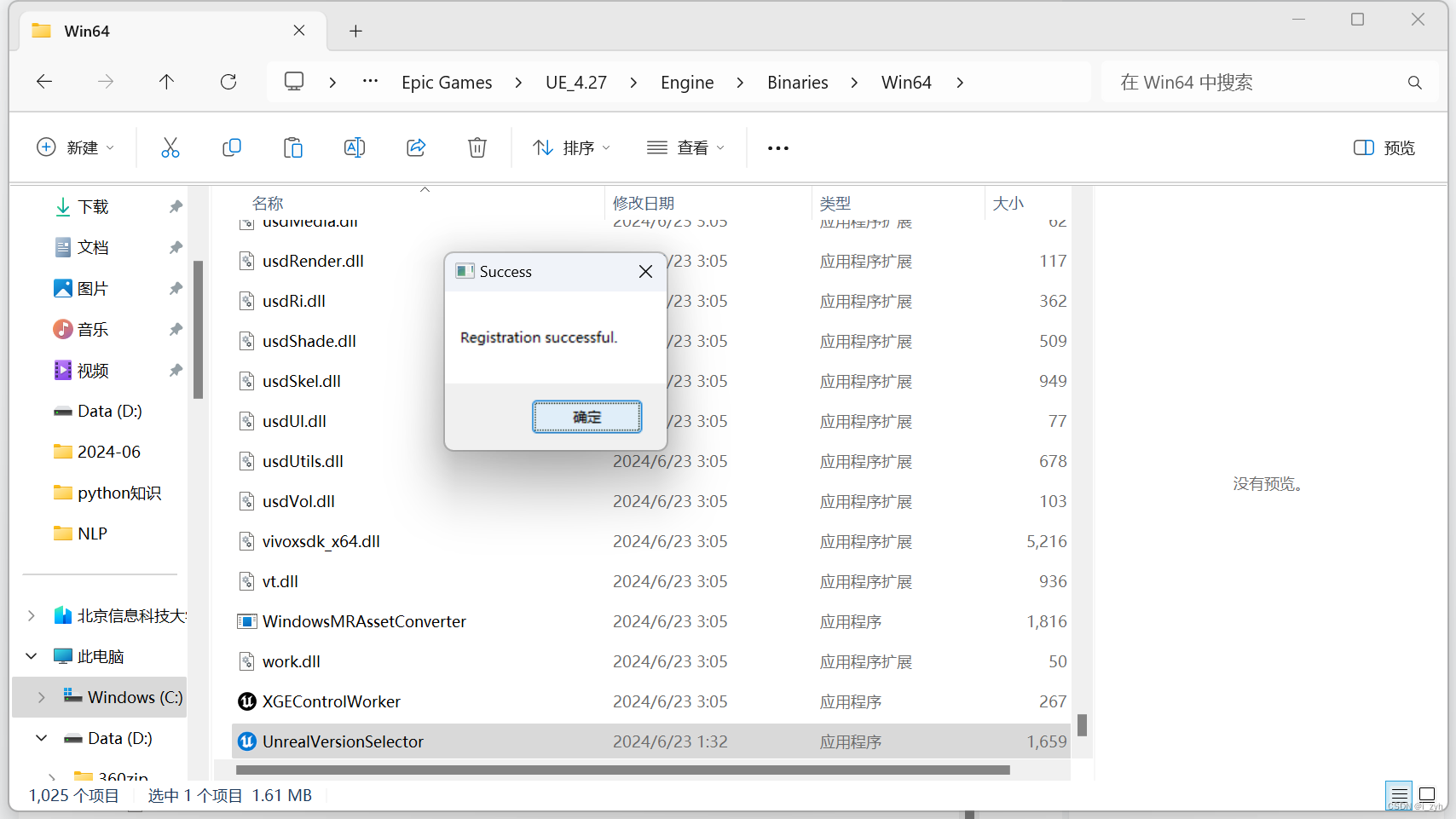Click the share toolbar icon
Viewport: 1456px width, 819px height.
point(416,147)
